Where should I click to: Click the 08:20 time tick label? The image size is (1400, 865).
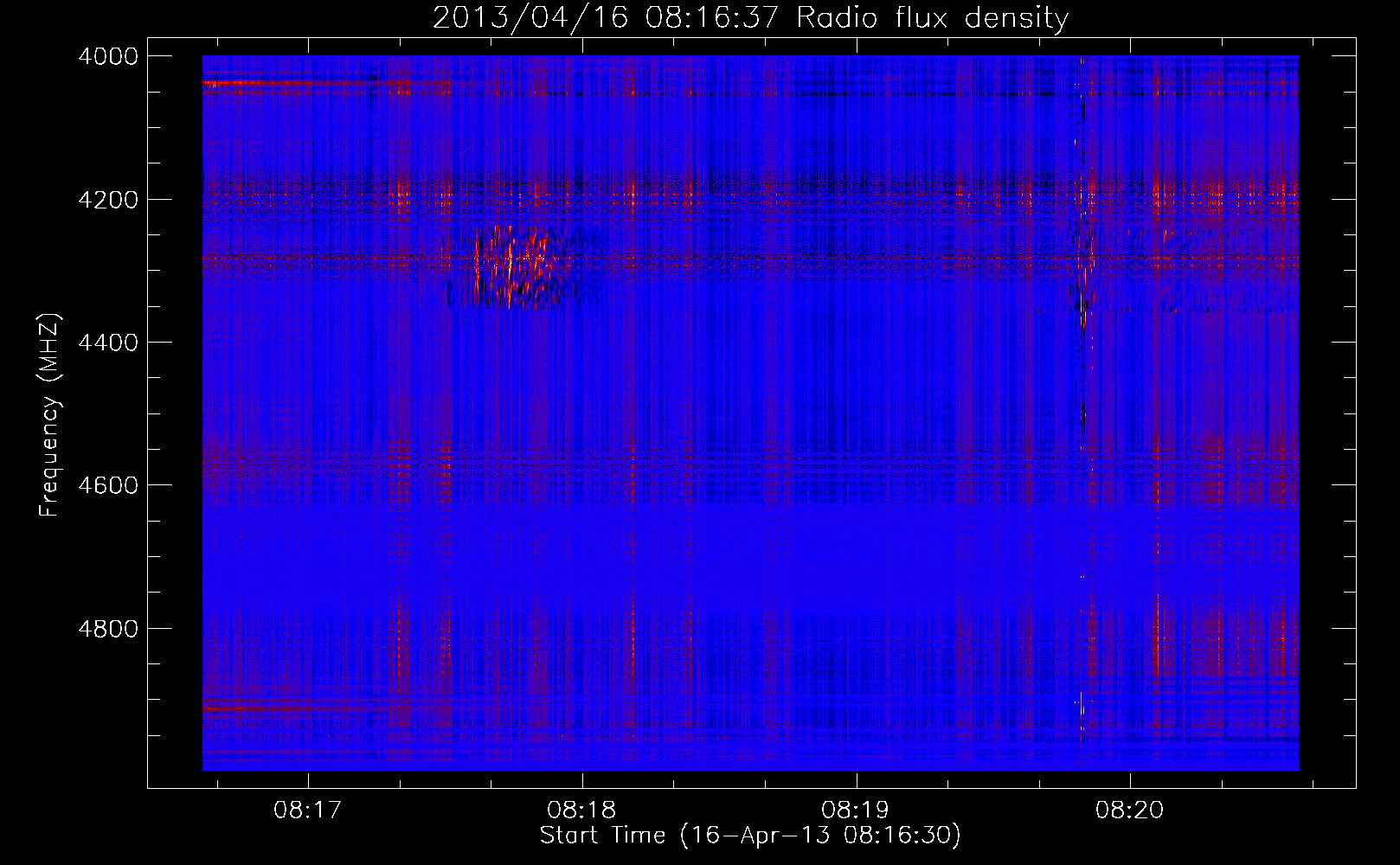click(x=1130, y=811)
